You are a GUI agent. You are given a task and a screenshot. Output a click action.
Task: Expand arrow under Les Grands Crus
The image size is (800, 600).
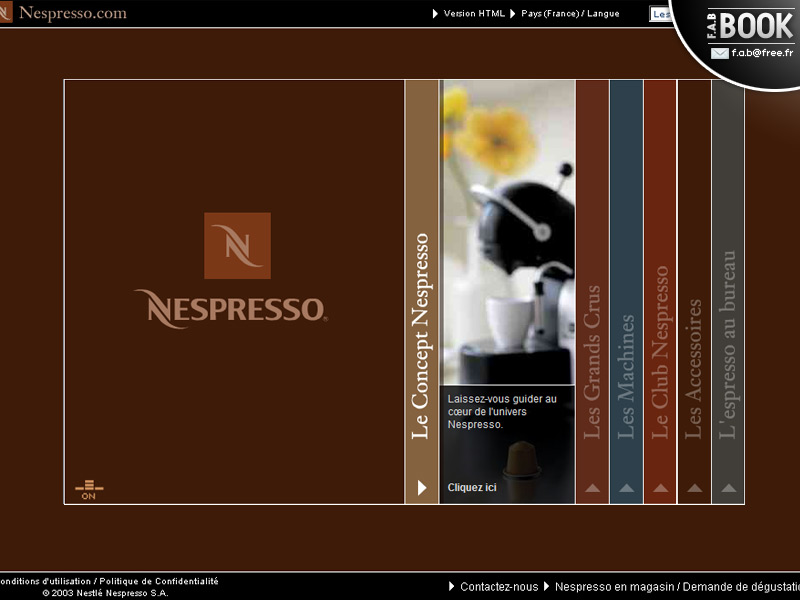click(592, 488)
